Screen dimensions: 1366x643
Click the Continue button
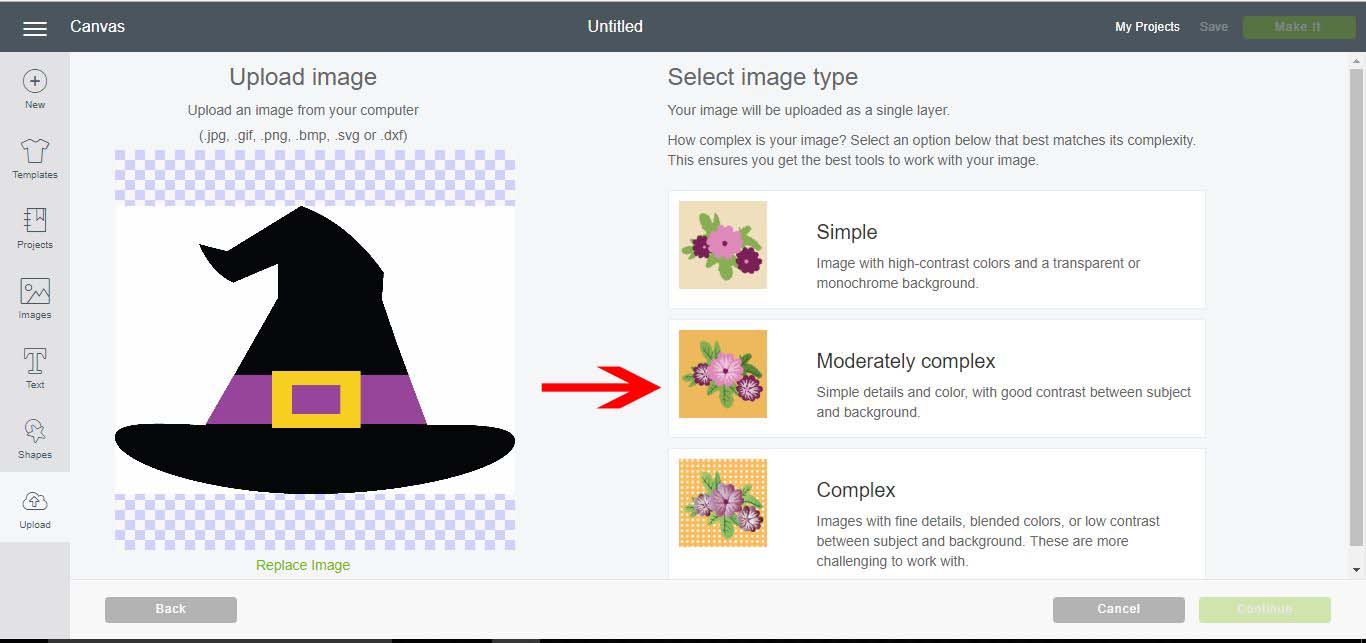tap(1264, 609)
